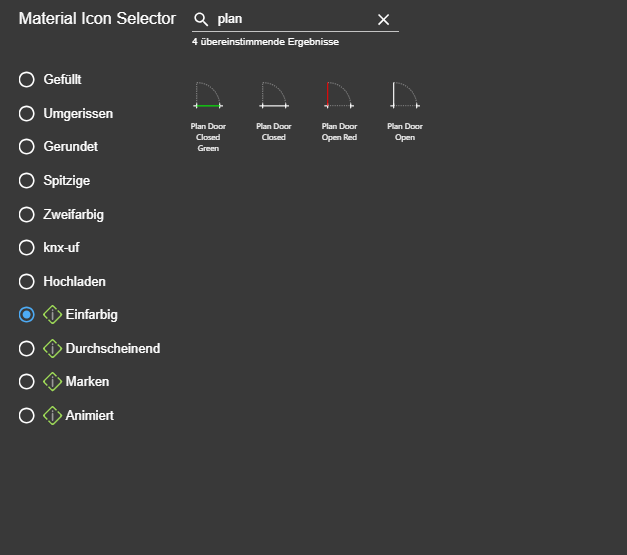Click the info icon beside Marken
The height and width of the screenshot is (555, 627).
coord(53,381)
